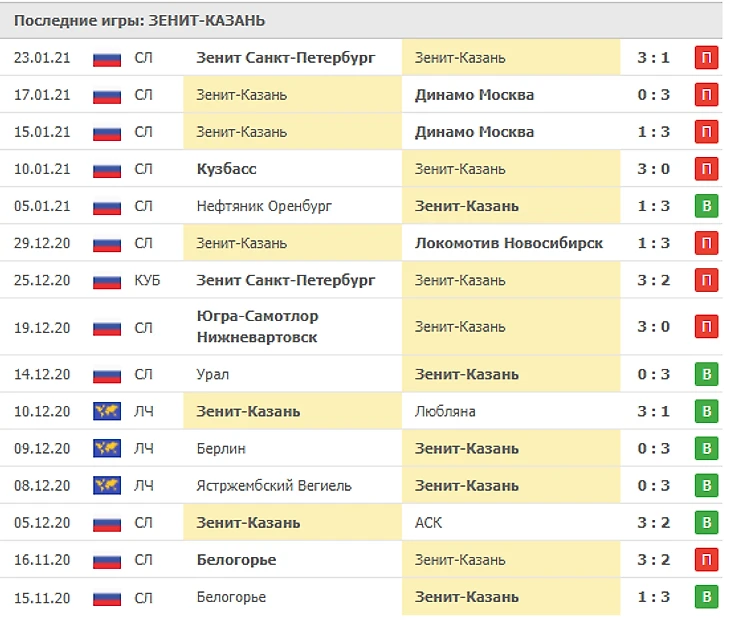Open Белогорье team in the 16.11.20 row
Screen dimensions: 730x621
(237, 560)
